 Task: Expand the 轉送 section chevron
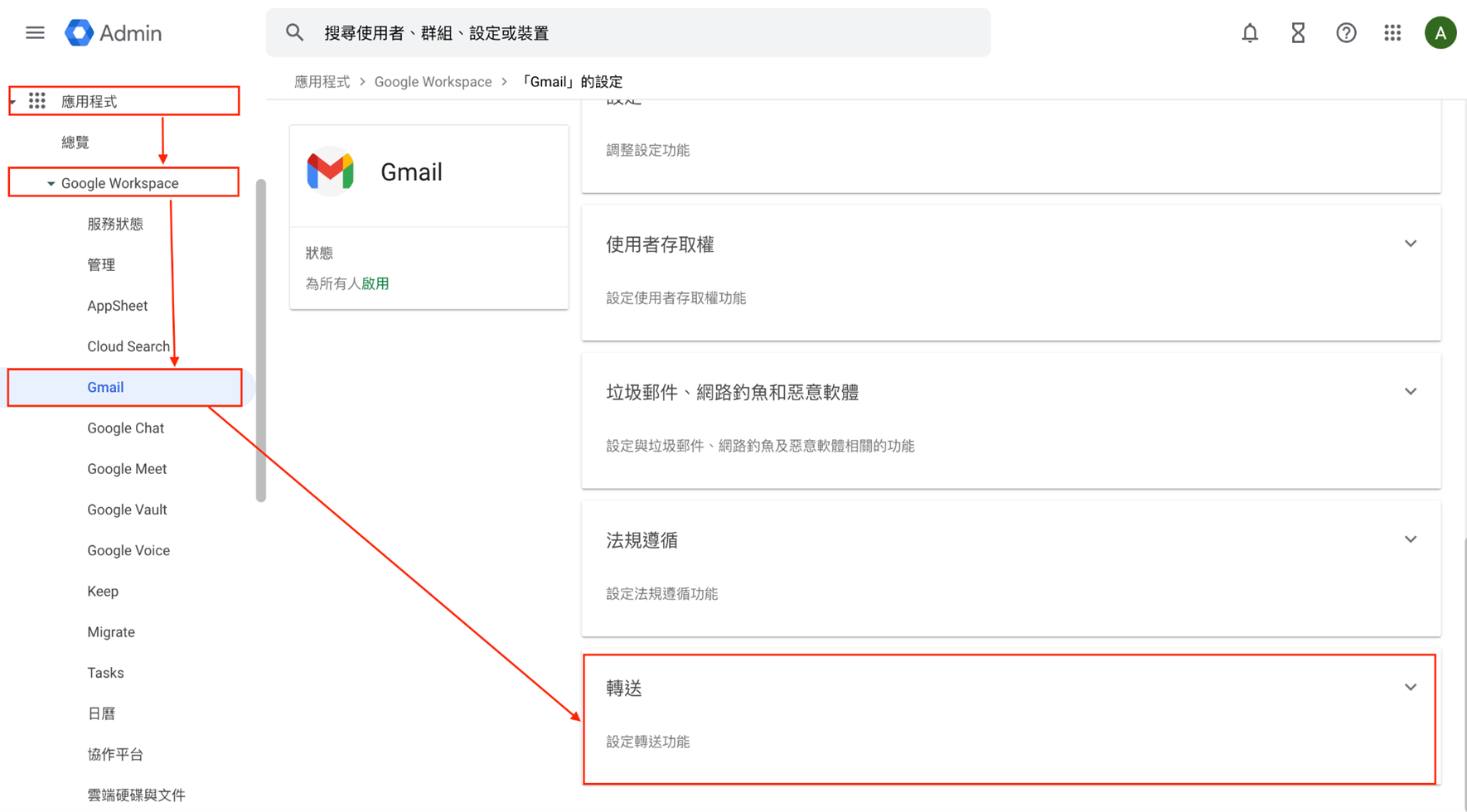1410,688
